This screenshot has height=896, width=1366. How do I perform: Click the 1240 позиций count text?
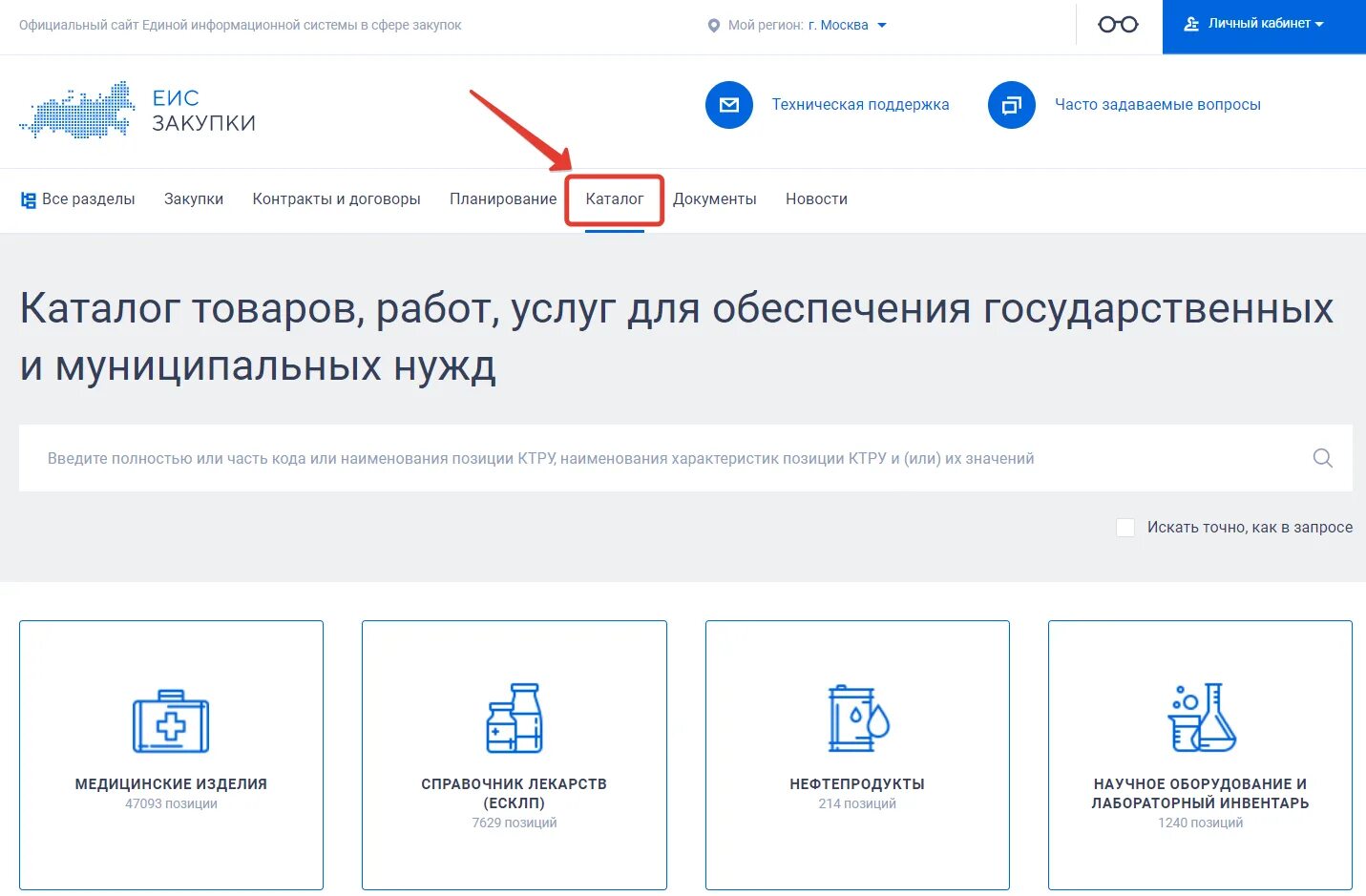pyautogui.click(x=1201, y=823)
